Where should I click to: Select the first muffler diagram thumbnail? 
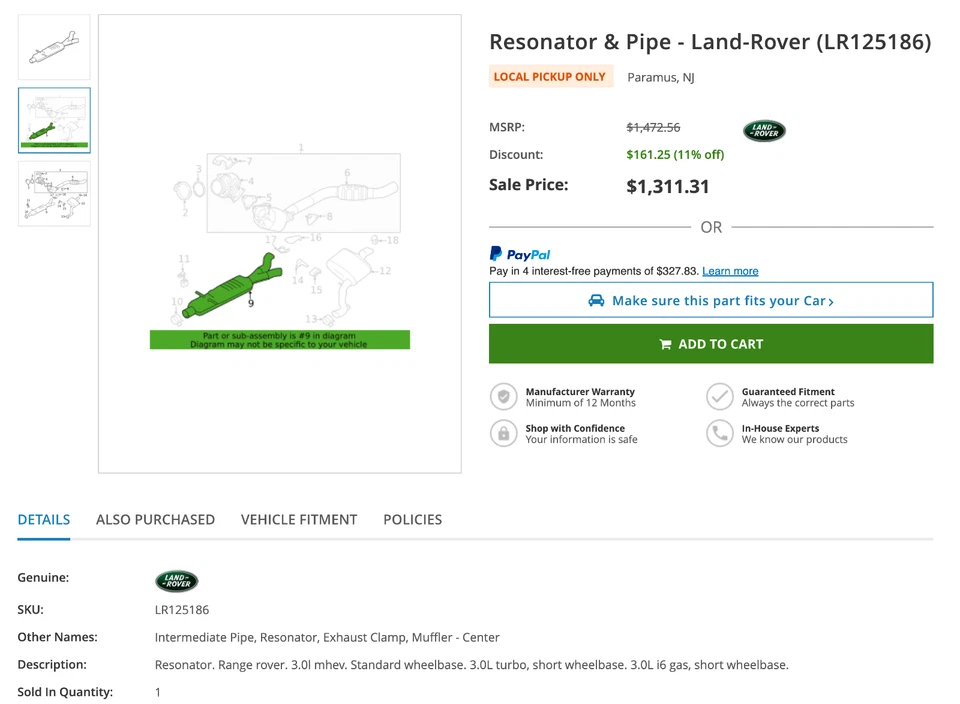(53, 46)
